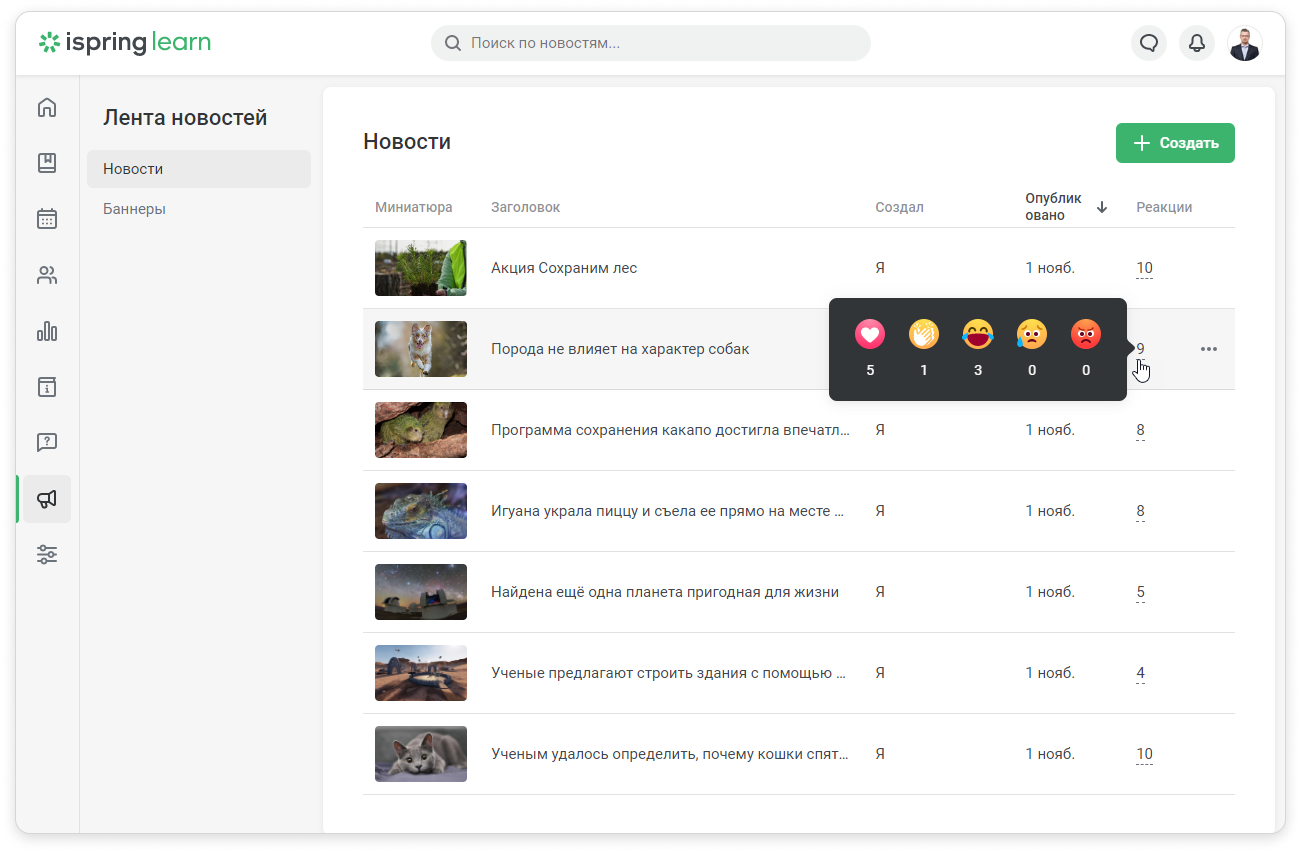Click reactions count 10 for Сохраним лес
The height and width of the screenshot is (853, 1301).
pos(1144,268)
